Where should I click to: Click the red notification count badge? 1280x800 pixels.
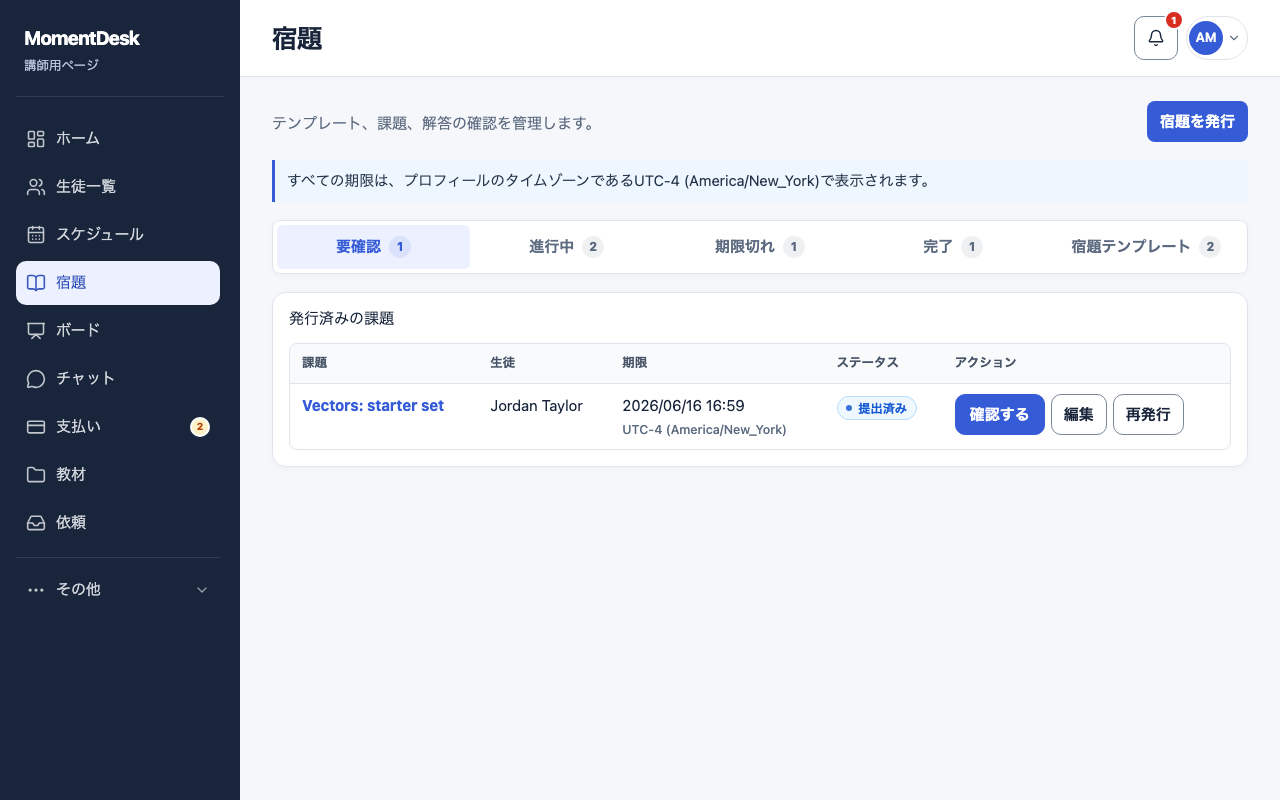(x=1174, y=20)
